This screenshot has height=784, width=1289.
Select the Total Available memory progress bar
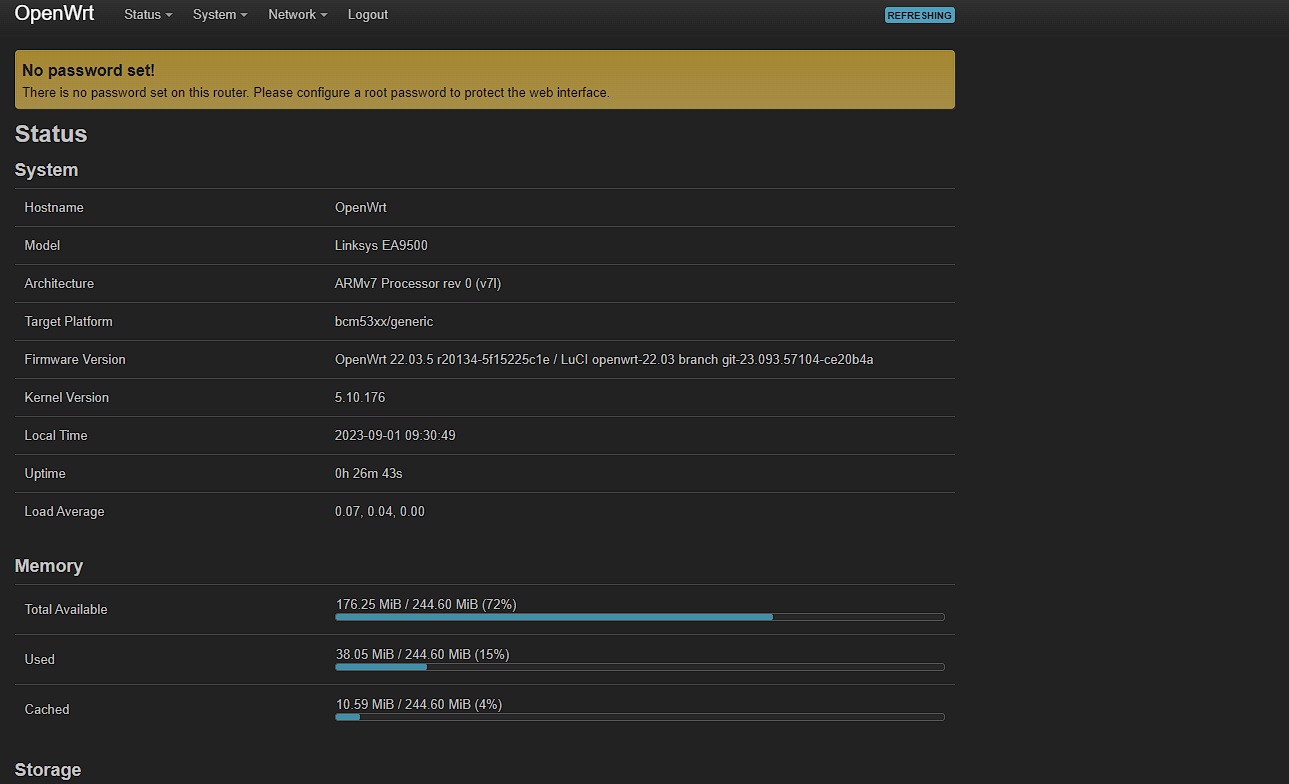[x=640, y=617]
